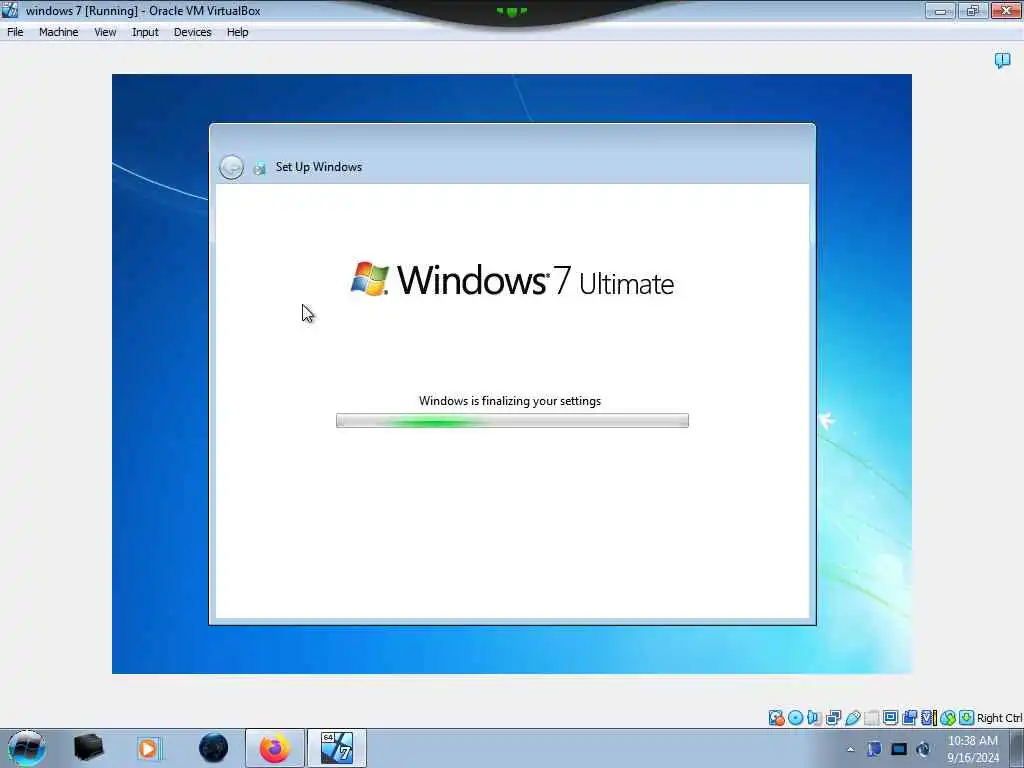
Task: Click the Set Up Windows title text
Action: click(x=319, y=167)
